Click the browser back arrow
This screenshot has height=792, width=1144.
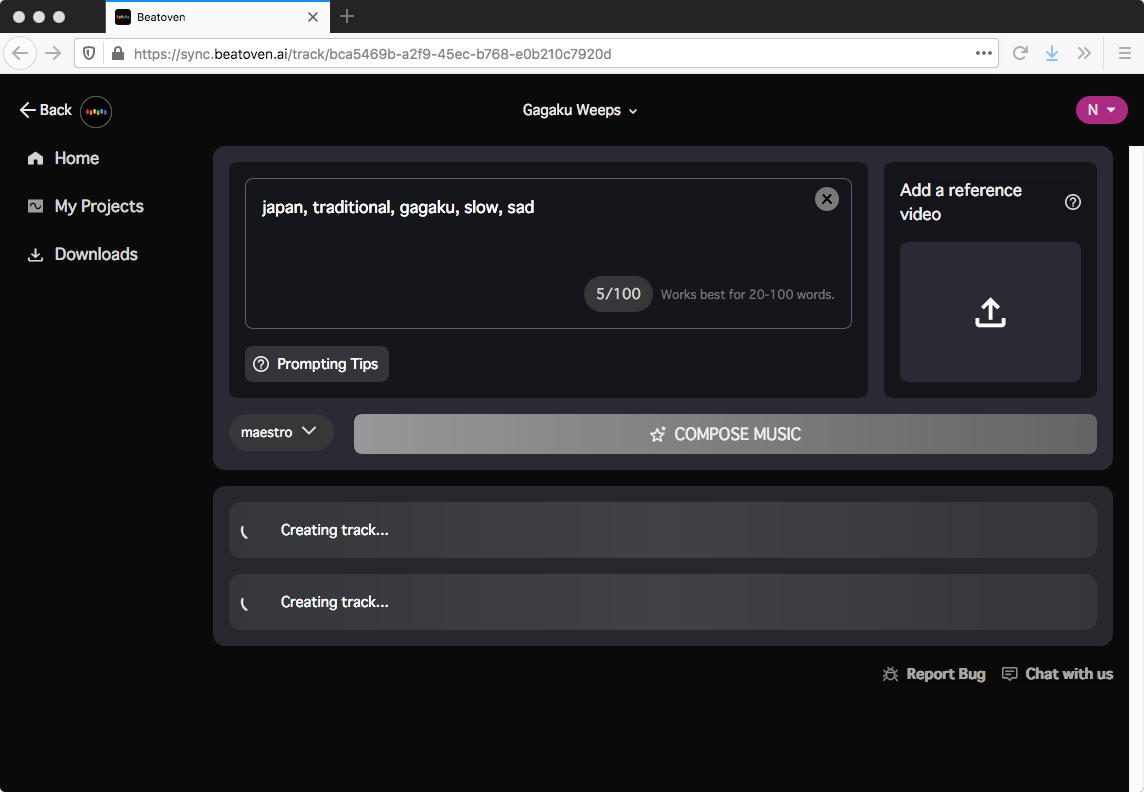20,53
